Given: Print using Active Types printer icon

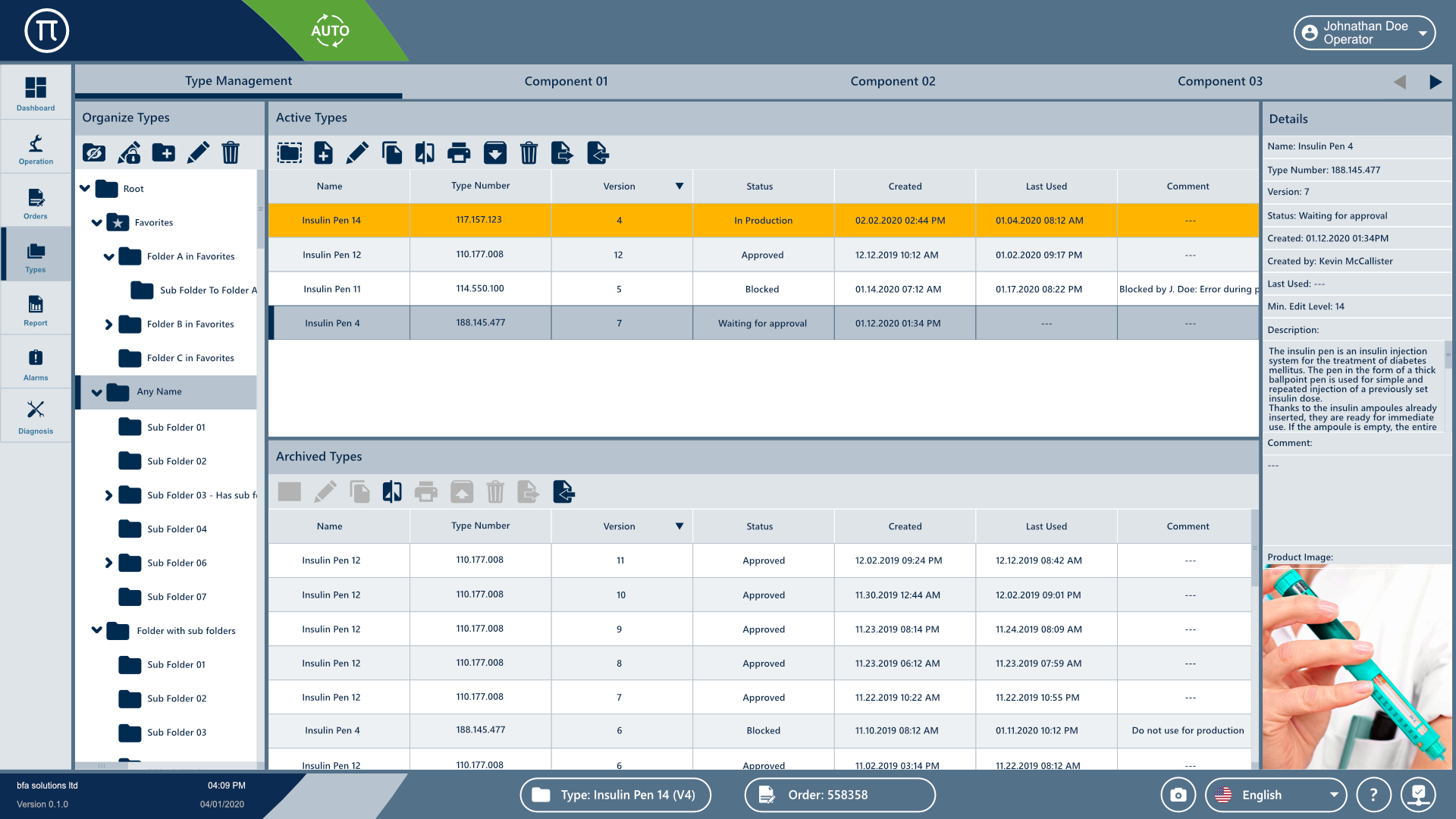Looking at the screenshot, I should [459, 153].
